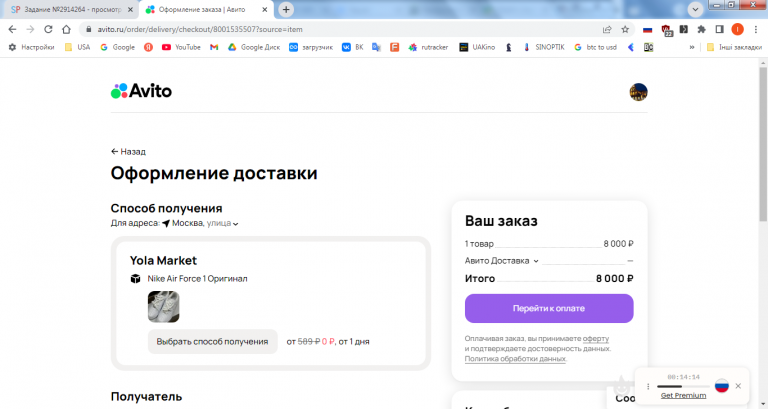This screenshot has height=409, width=768.
Task: Click the page vertical scrollbar thumb
Action: (x=763, y=144)
